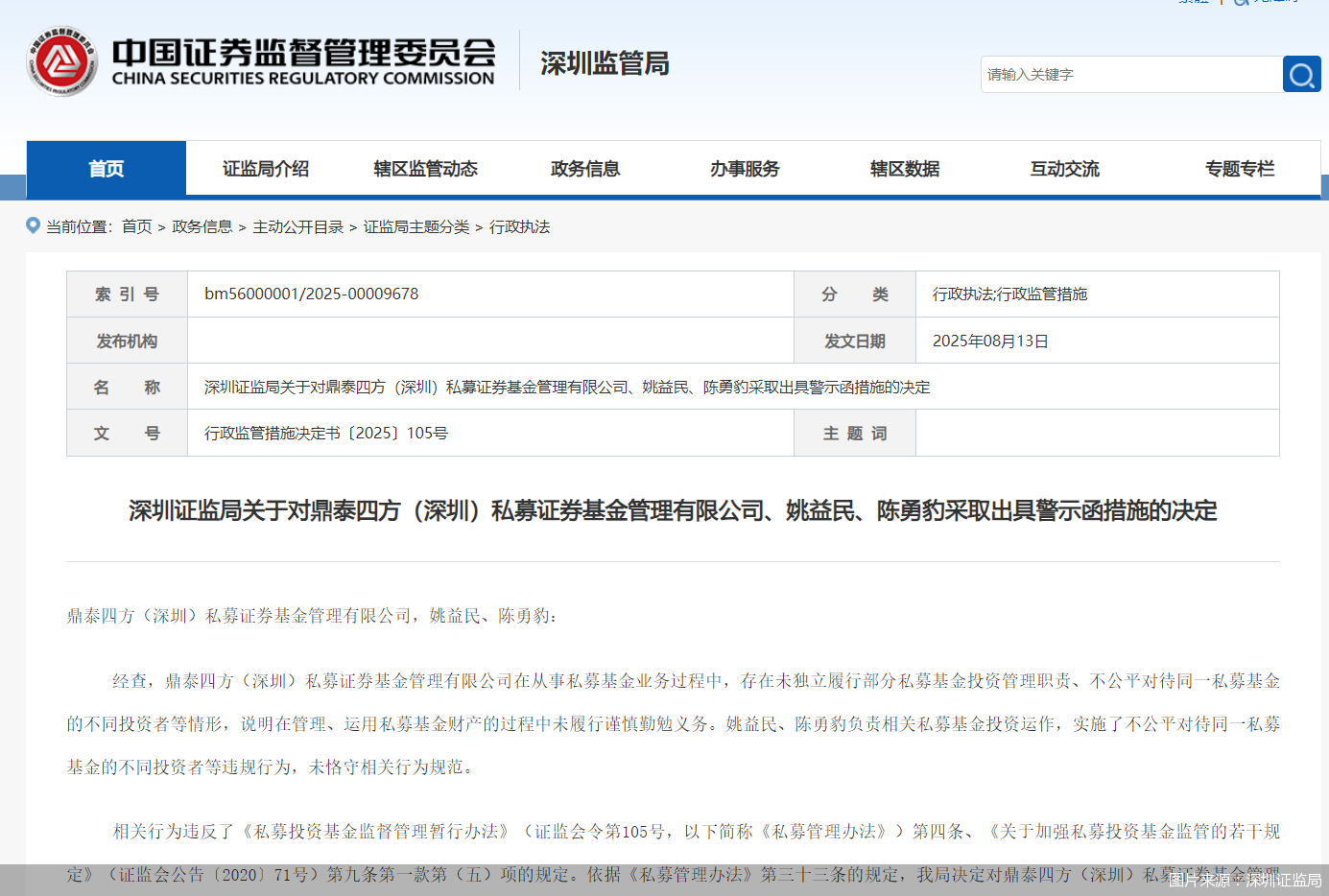Open the 辖区数据 menu

tap(905, 168)
